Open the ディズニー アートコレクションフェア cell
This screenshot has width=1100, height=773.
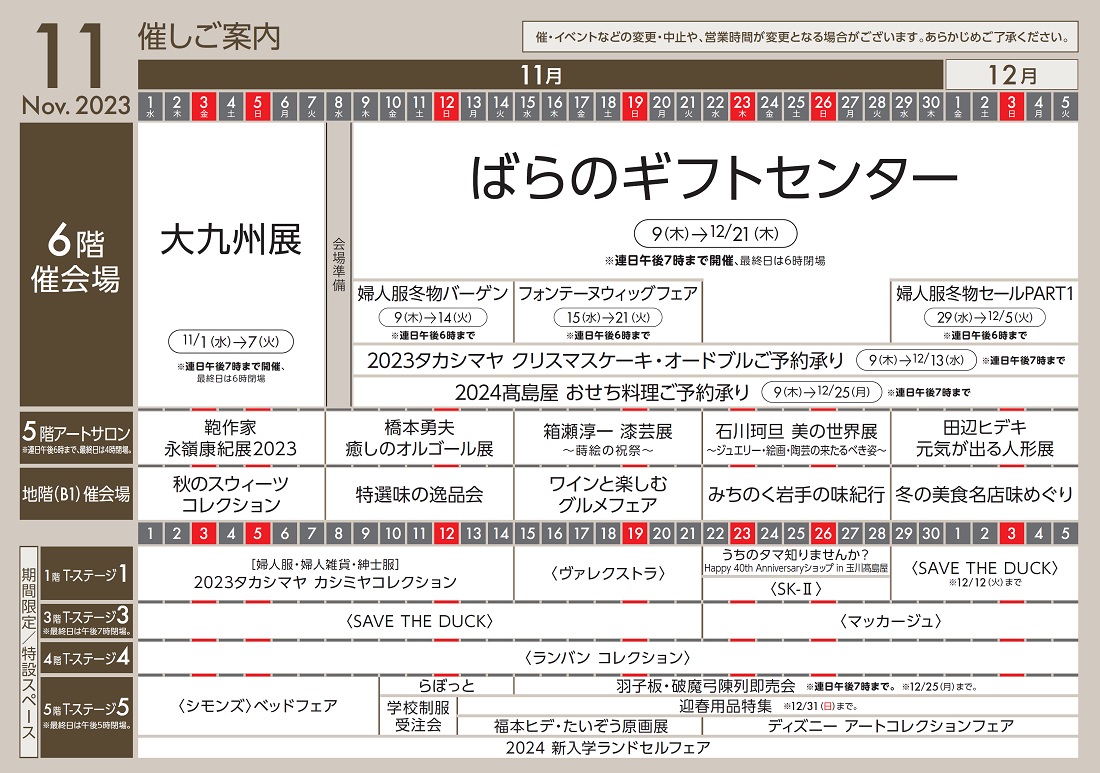click(891, 726)
